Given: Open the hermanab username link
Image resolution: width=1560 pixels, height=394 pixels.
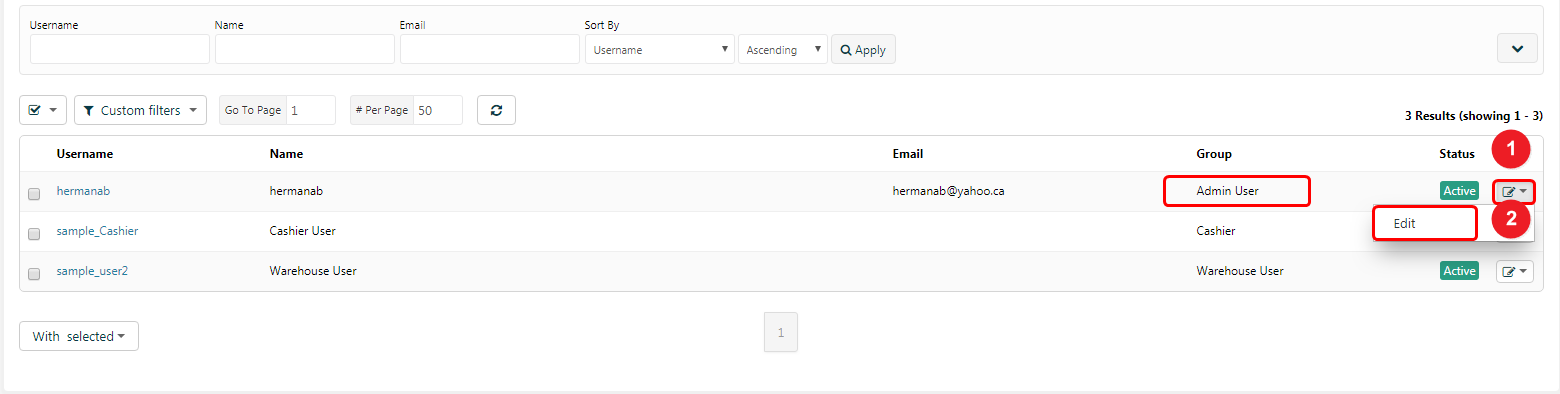Looking at the screenshot, I should (x=83, y=190).
